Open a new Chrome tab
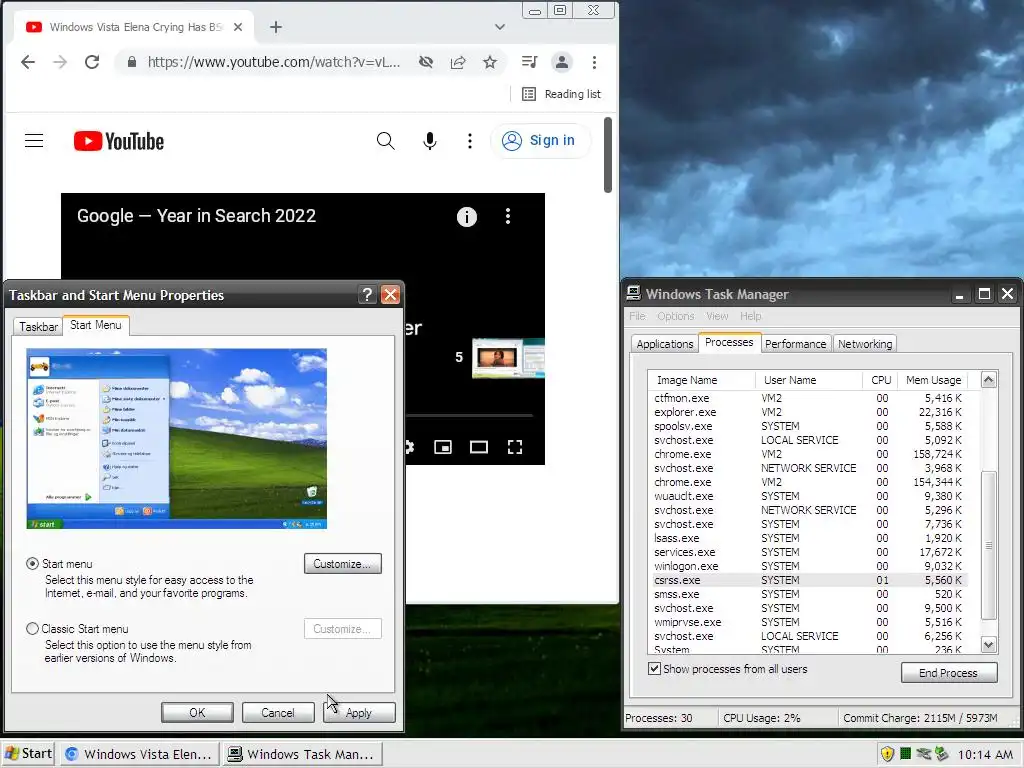Screen dimensions: 1024x768 (276, 27)
